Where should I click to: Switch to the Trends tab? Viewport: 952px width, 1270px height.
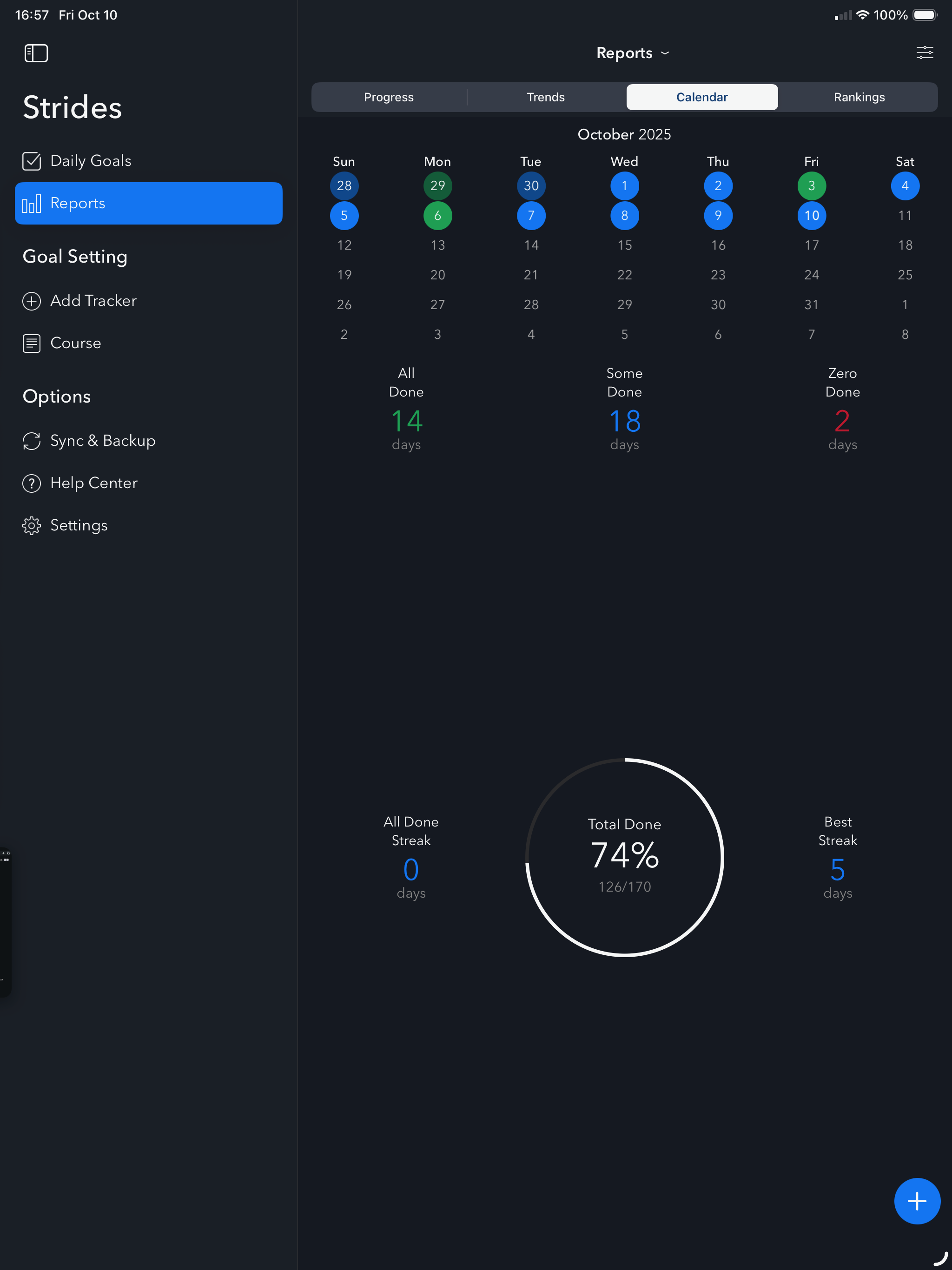tap(545, 97)
